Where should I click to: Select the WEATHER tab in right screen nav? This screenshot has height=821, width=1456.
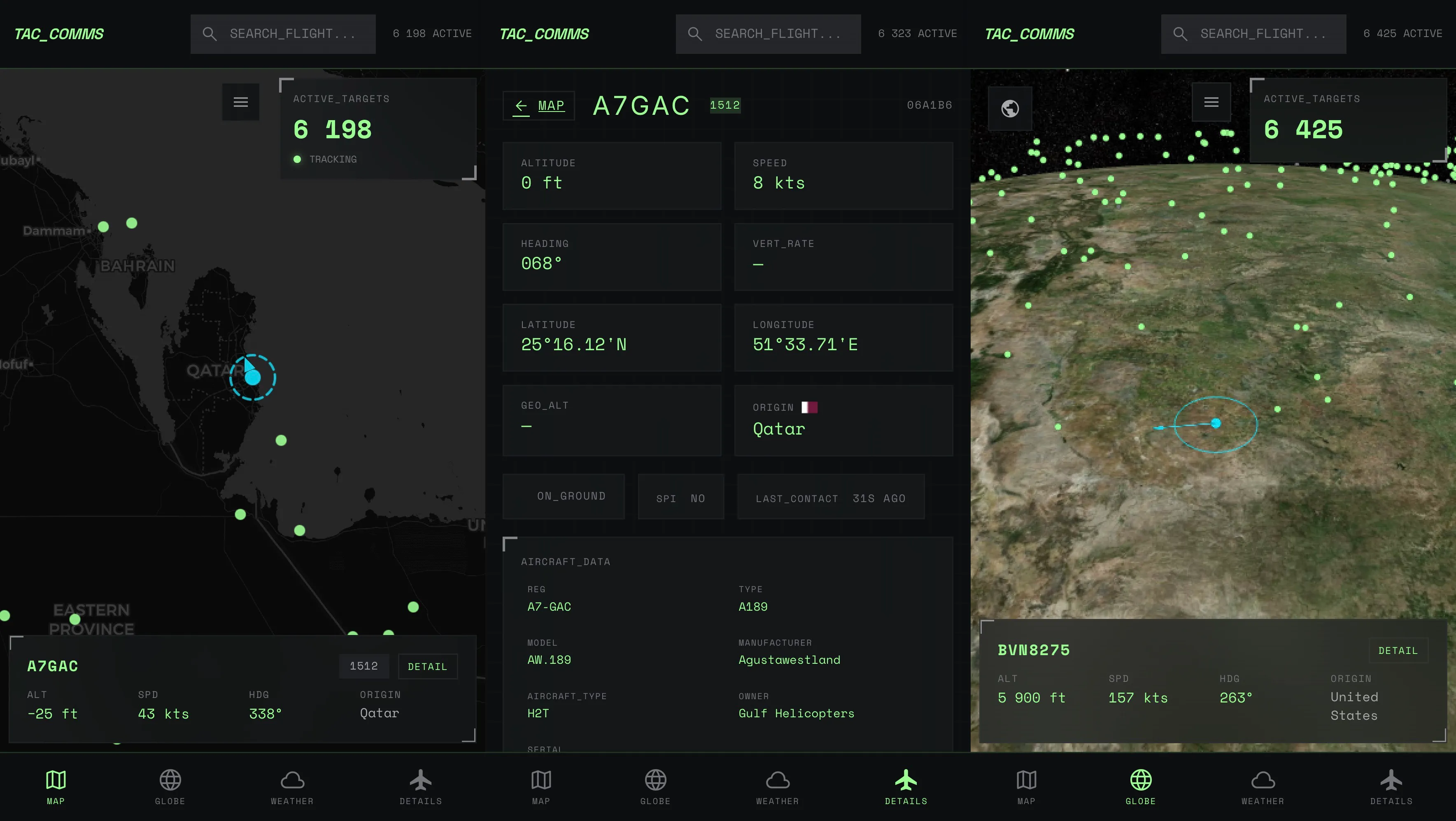[x=1263, y=787]
